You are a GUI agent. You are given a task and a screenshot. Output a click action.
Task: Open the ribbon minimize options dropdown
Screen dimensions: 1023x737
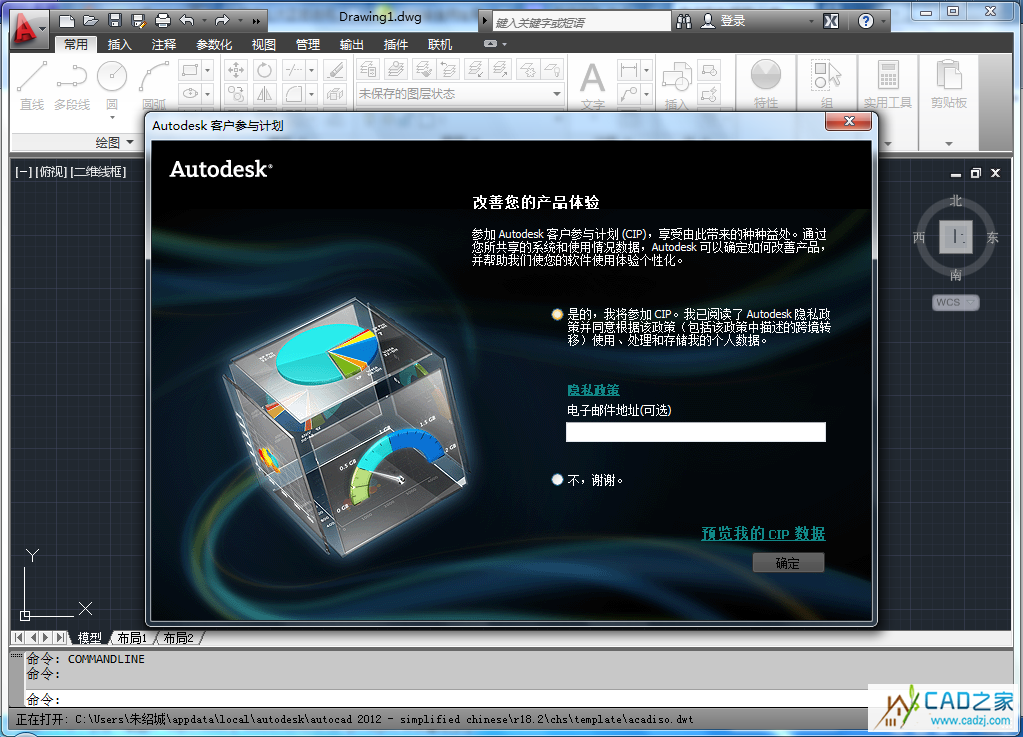(504, 44)
